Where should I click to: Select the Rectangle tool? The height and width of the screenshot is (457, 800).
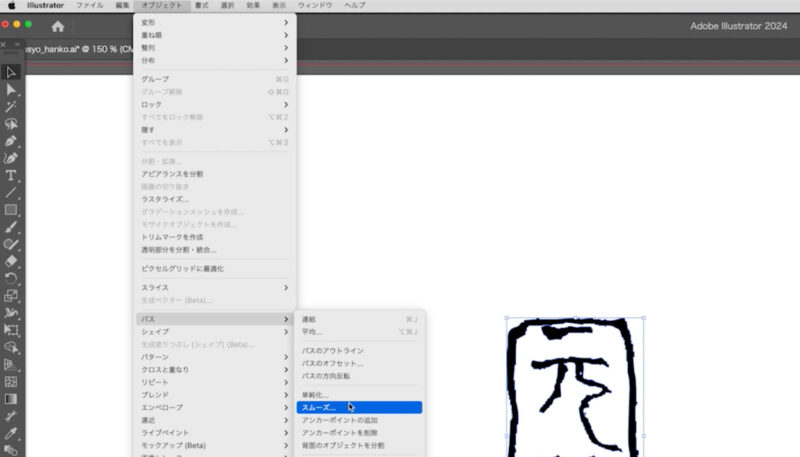click(11, 210)
